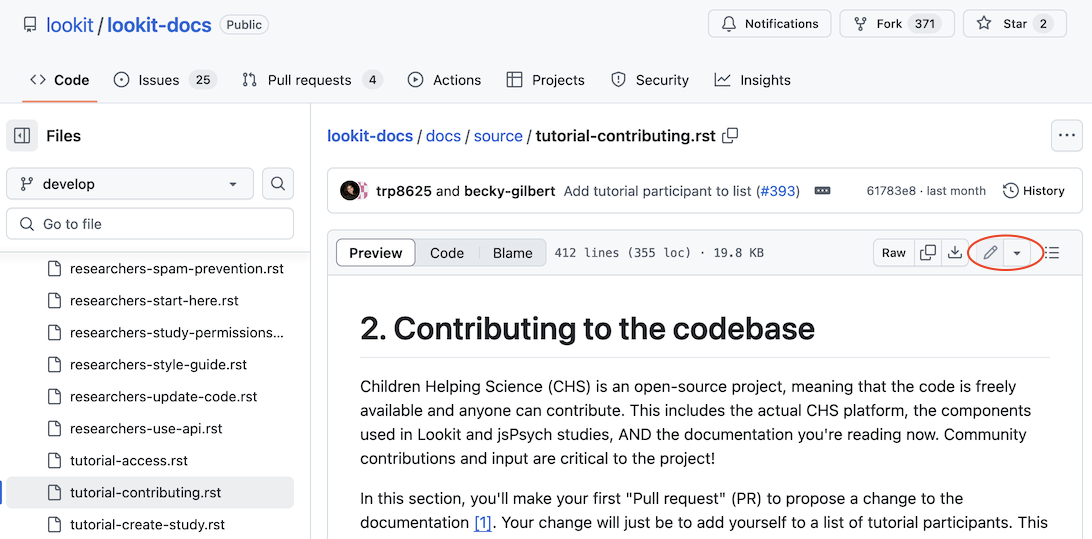Go to the Actions tab
1092x539 pixels.
point(444,80)
